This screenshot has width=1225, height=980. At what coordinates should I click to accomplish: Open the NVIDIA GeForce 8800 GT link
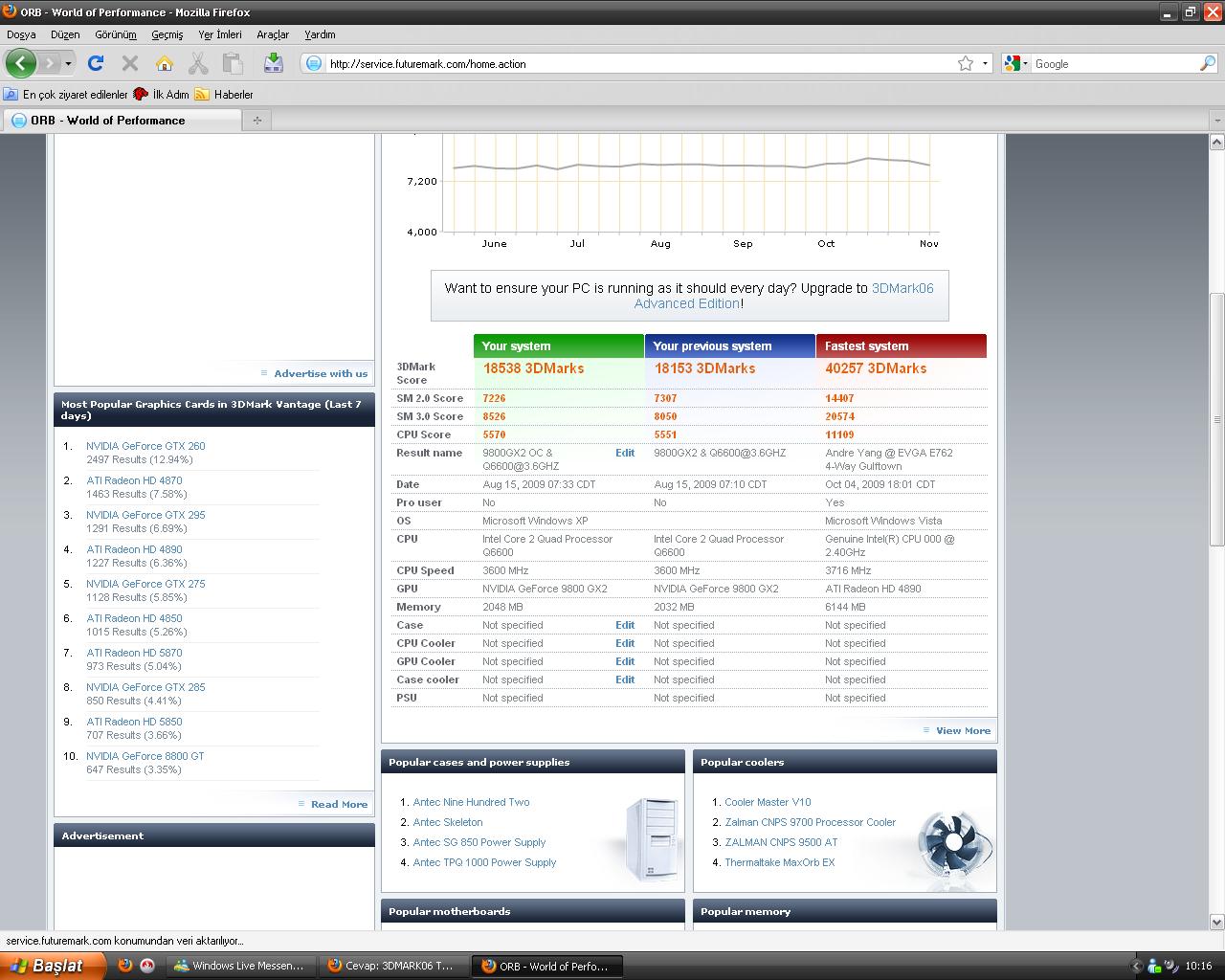click(145, 756)
